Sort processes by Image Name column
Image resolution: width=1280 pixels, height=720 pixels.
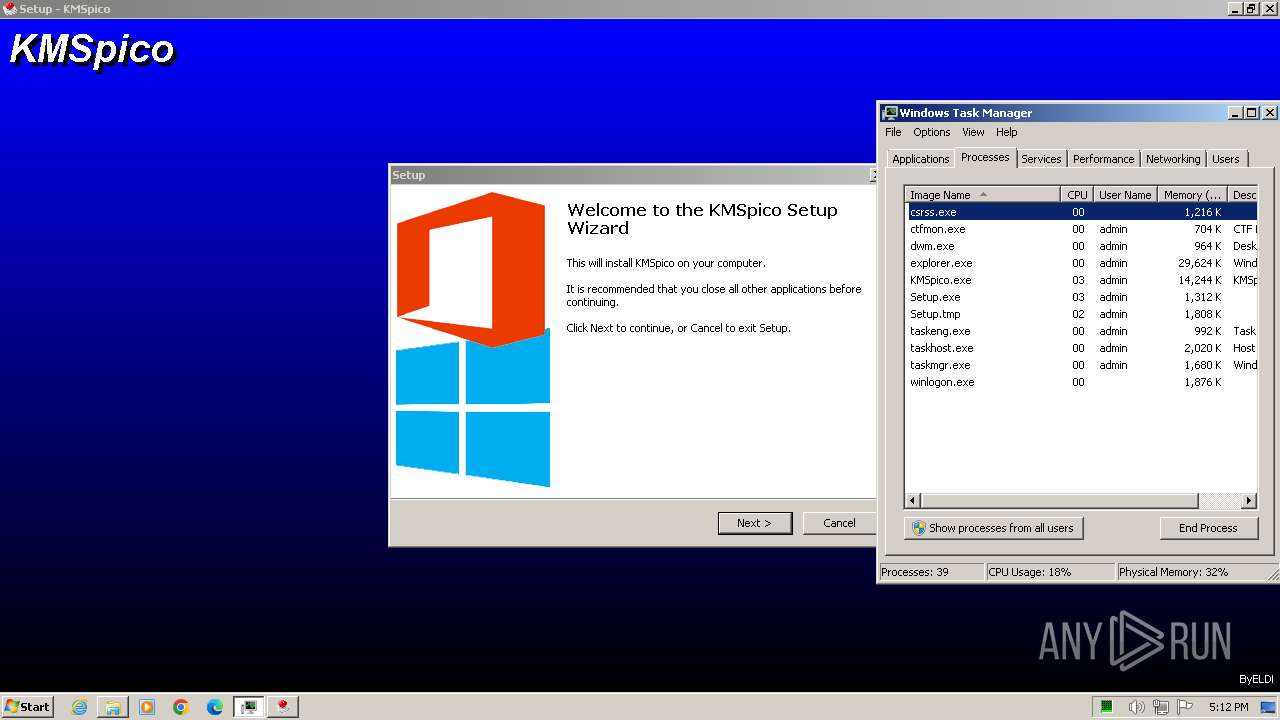coord(983,195)
